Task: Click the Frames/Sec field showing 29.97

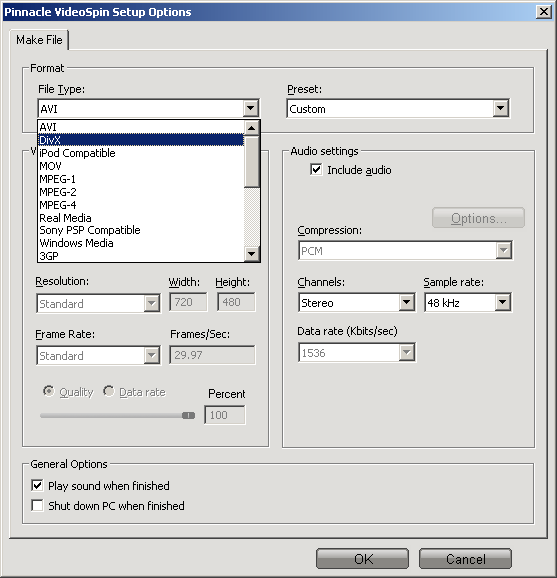Action: pyautogui.click(x=212, y=355)
